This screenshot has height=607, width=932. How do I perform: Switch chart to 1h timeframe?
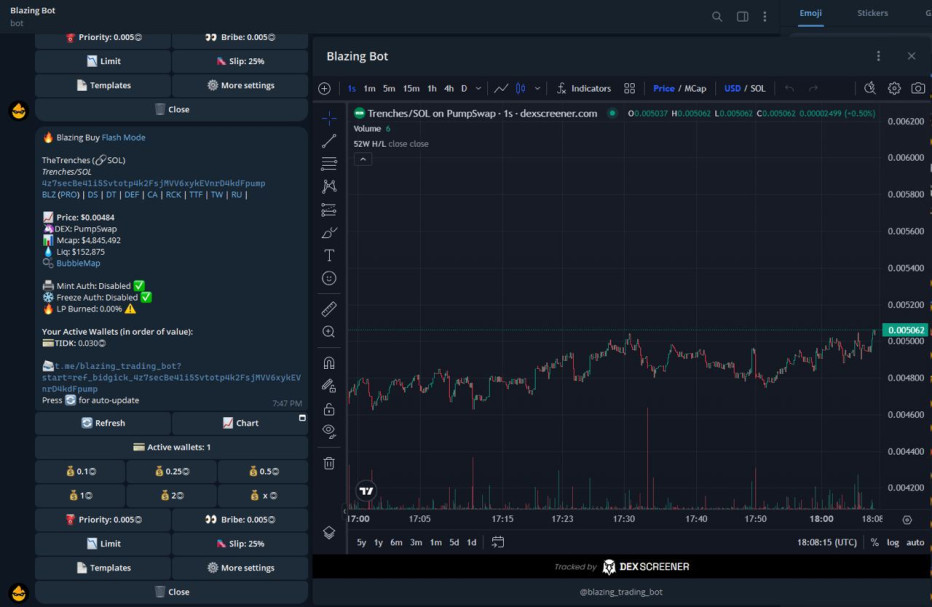pos(432,89)
